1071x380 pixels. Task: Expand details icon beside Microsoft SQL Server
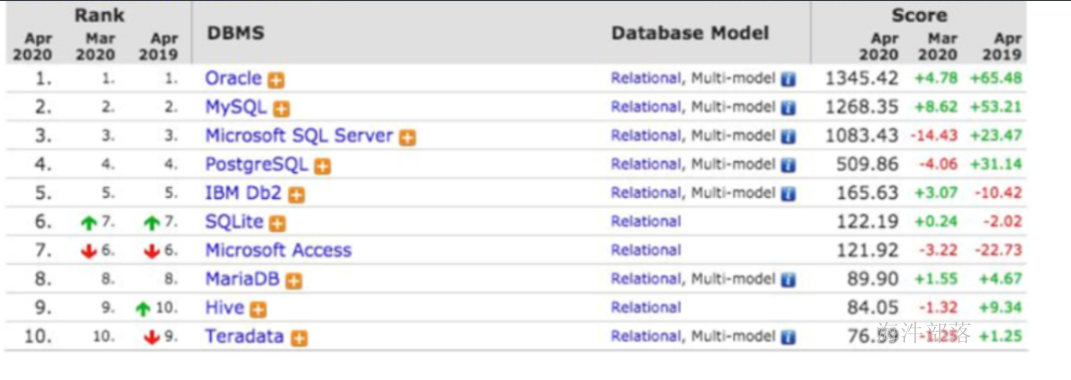pyautogui.click(x=408, y=138)
